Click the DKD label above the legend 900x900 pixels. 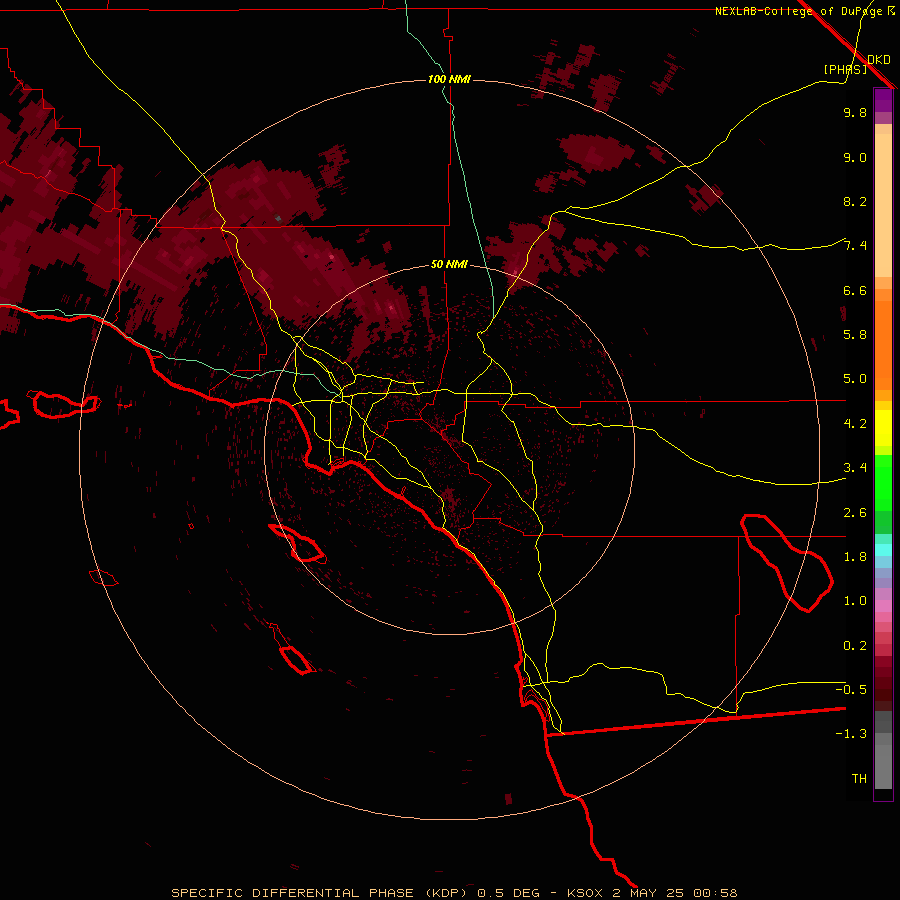879,60
